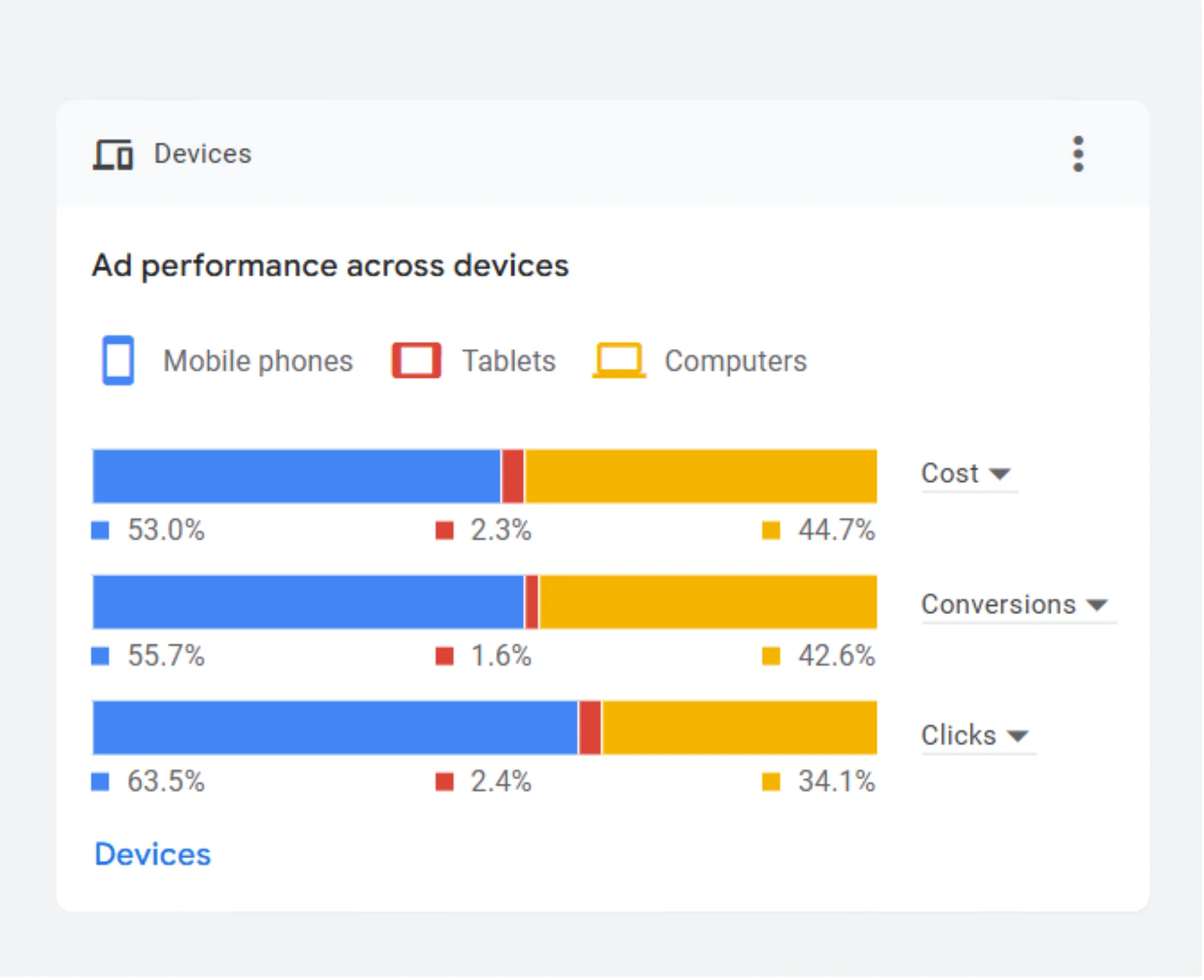Click yellow computer segment of Conversions bar
The width and height of the screenshot is (1204, 980).
click(x=708, y=602)
